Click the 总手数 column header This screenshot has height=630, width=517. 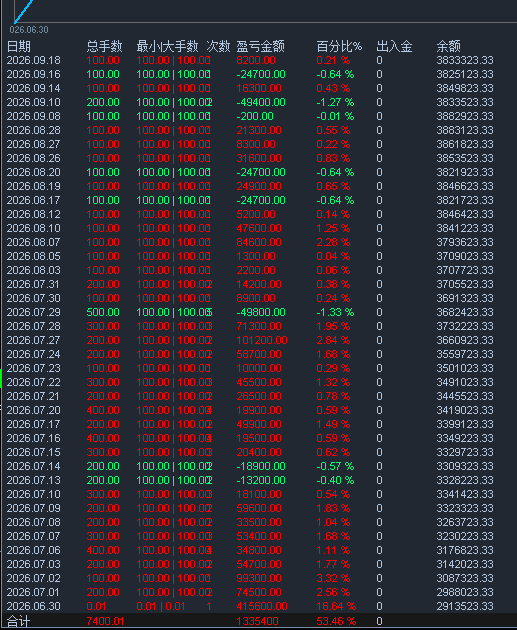pyautogui.click(x=104, y=47)
